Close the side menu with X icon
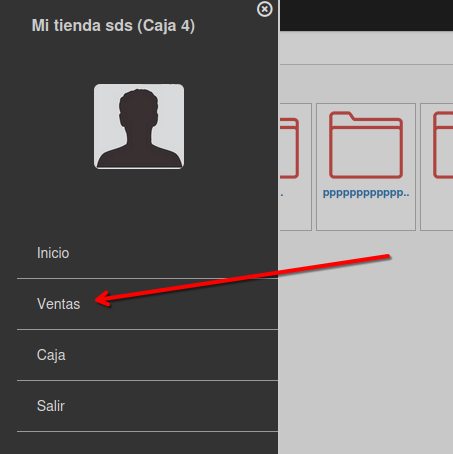This screenshot has width=453, height=454. click(264, 9)
